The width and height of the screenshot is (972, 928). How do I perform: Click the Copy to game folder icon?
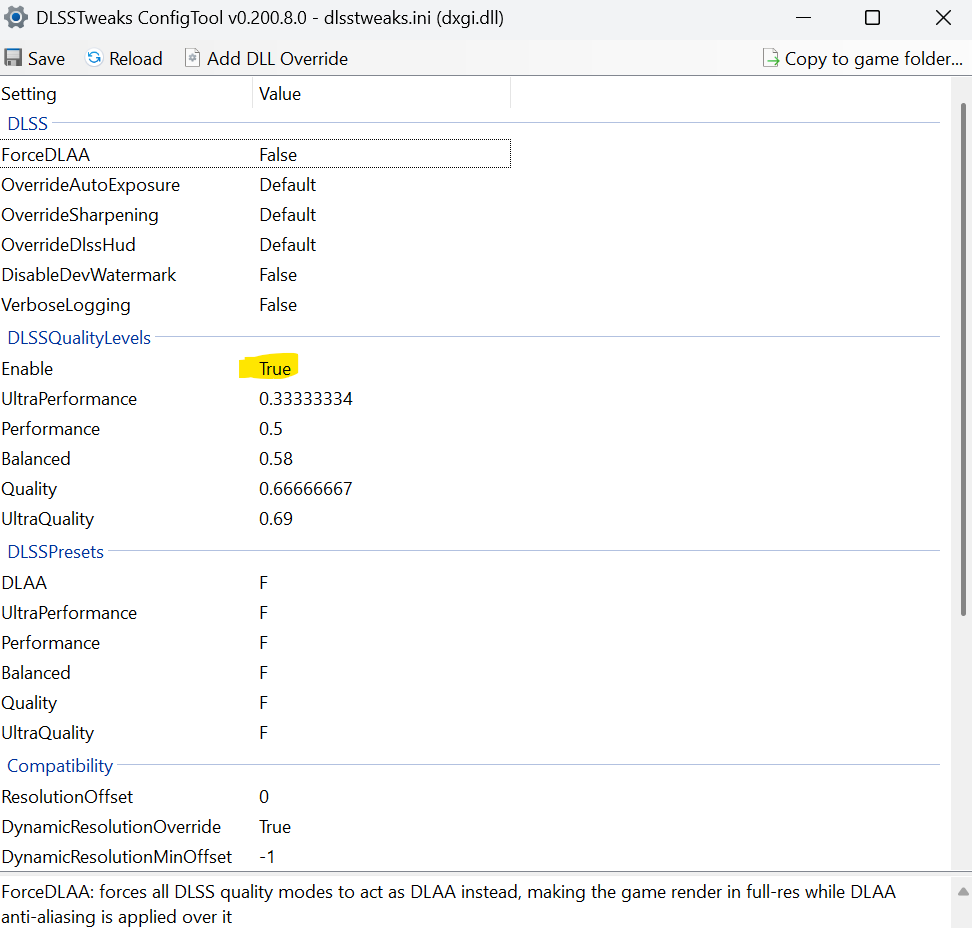[x=771, y=59]
